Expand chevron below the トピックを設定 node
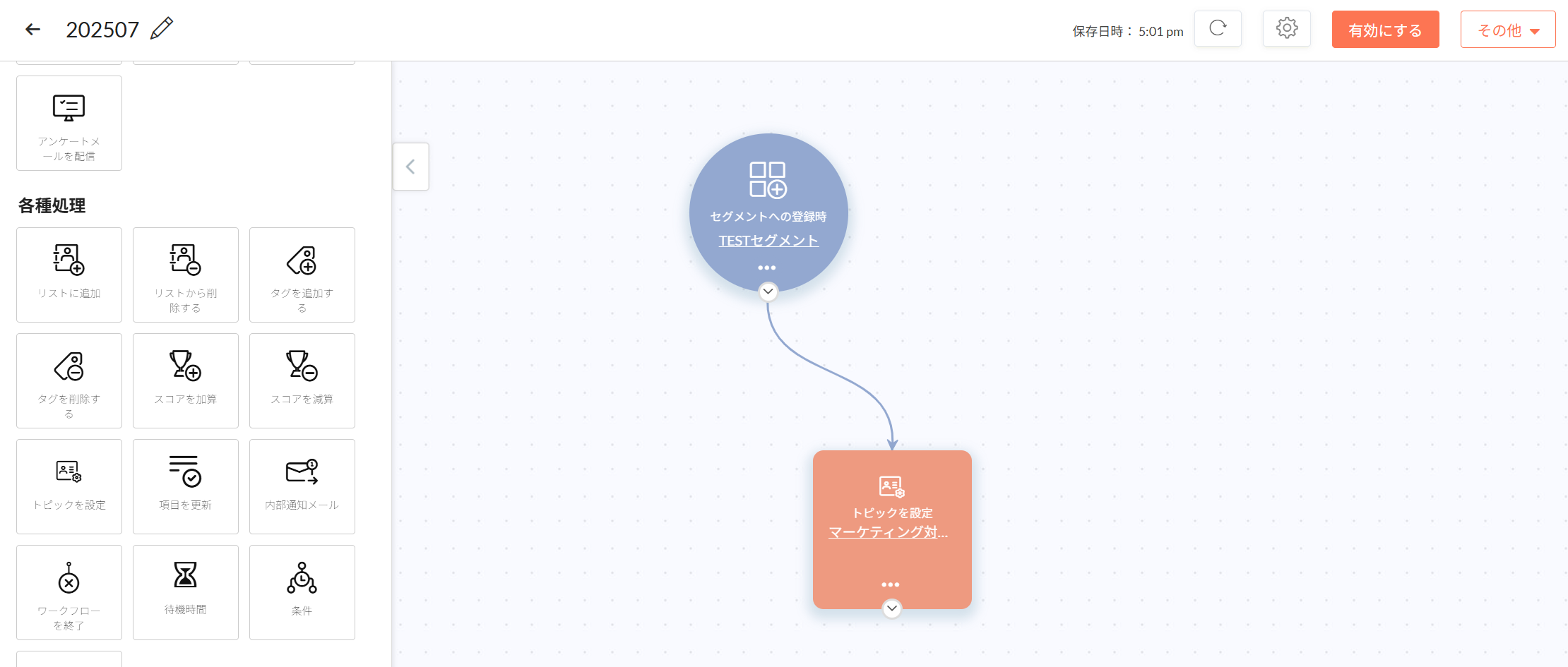The width and height of the screenshot is (1568, 667). coord(892,608)
